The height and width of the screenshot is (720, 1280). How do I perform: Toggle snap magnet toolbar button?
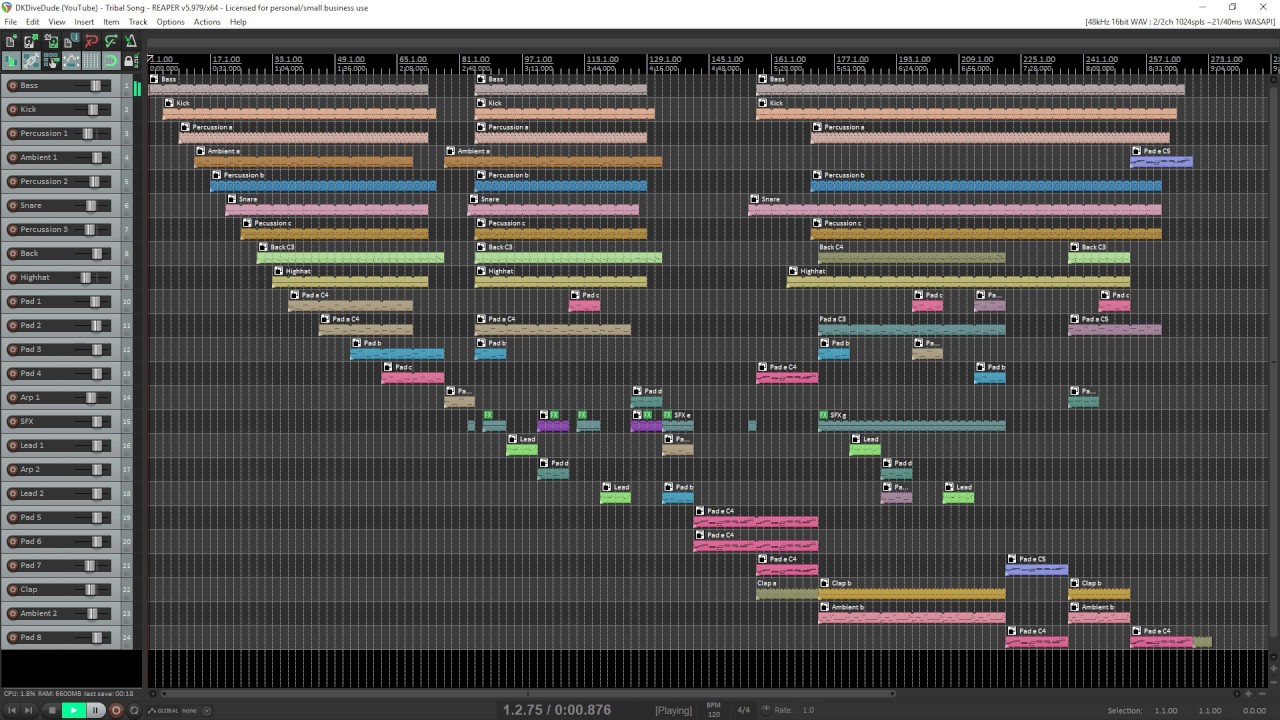click(x=111, y=61)
